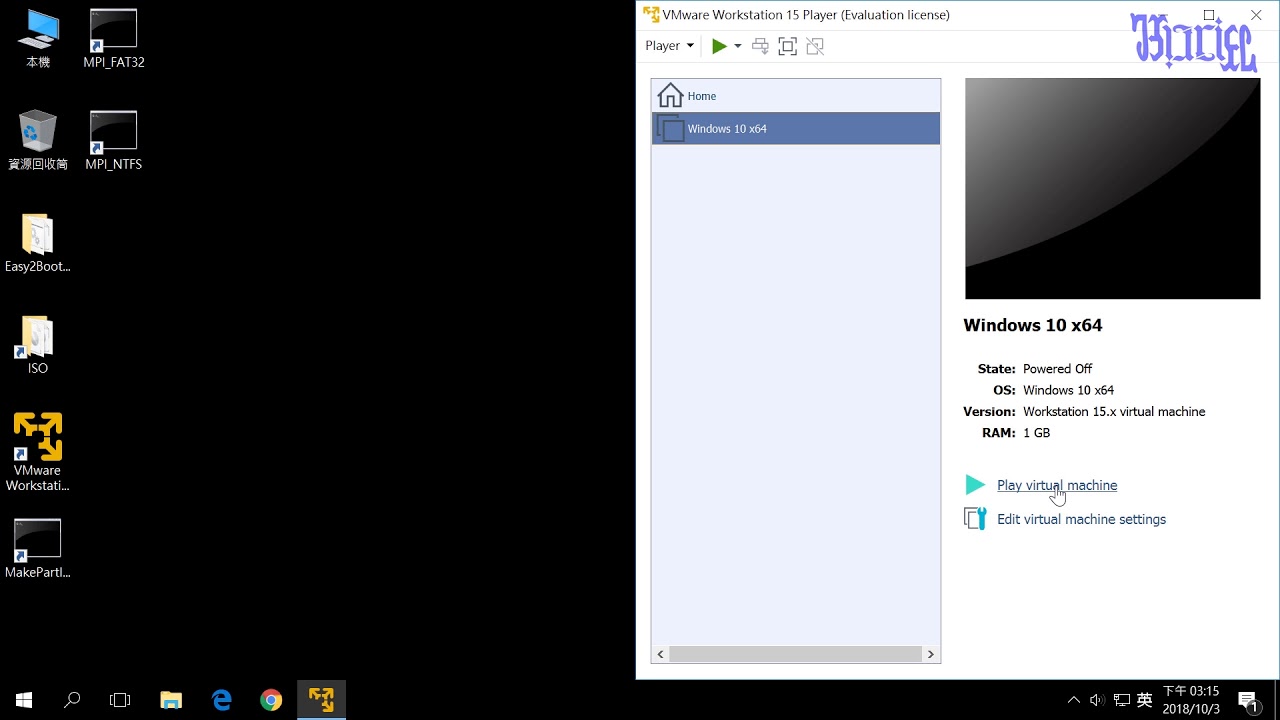Screen dimensions: 1280x720
Task: Click the Powered Off state value
Action: pos(1058,369)
